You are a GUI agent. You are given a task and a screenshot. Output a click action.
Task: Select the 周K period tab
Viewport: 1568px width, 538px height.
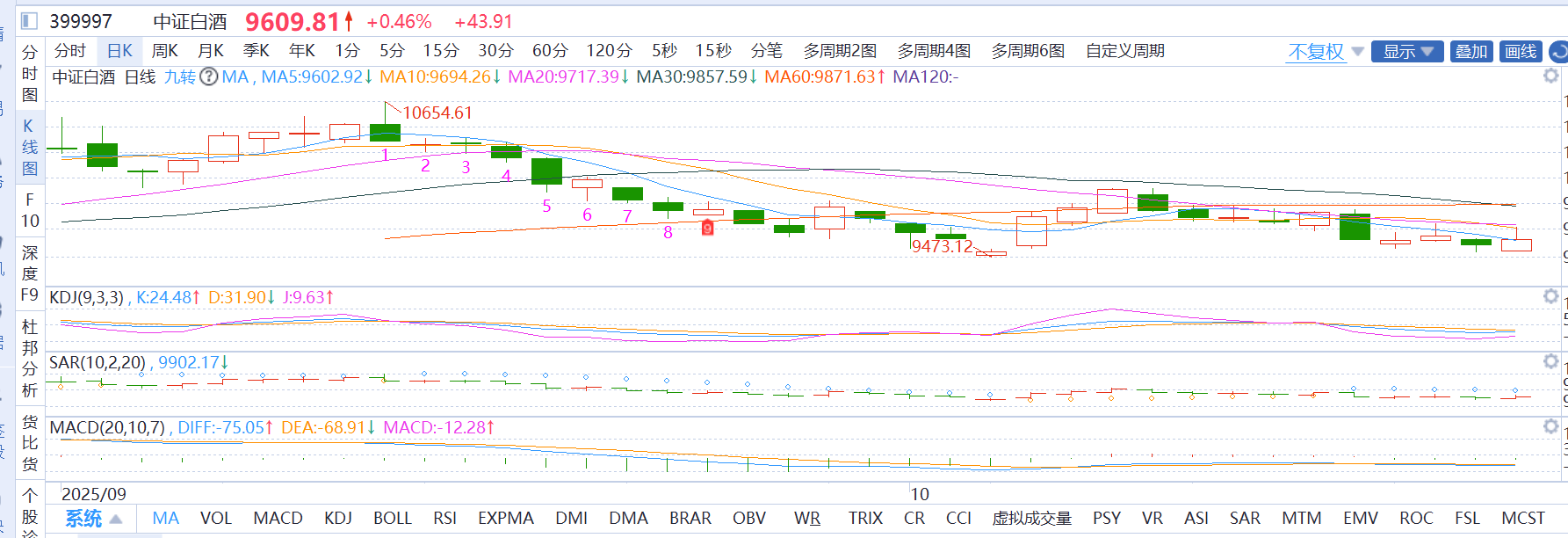(x=165, y=51)
